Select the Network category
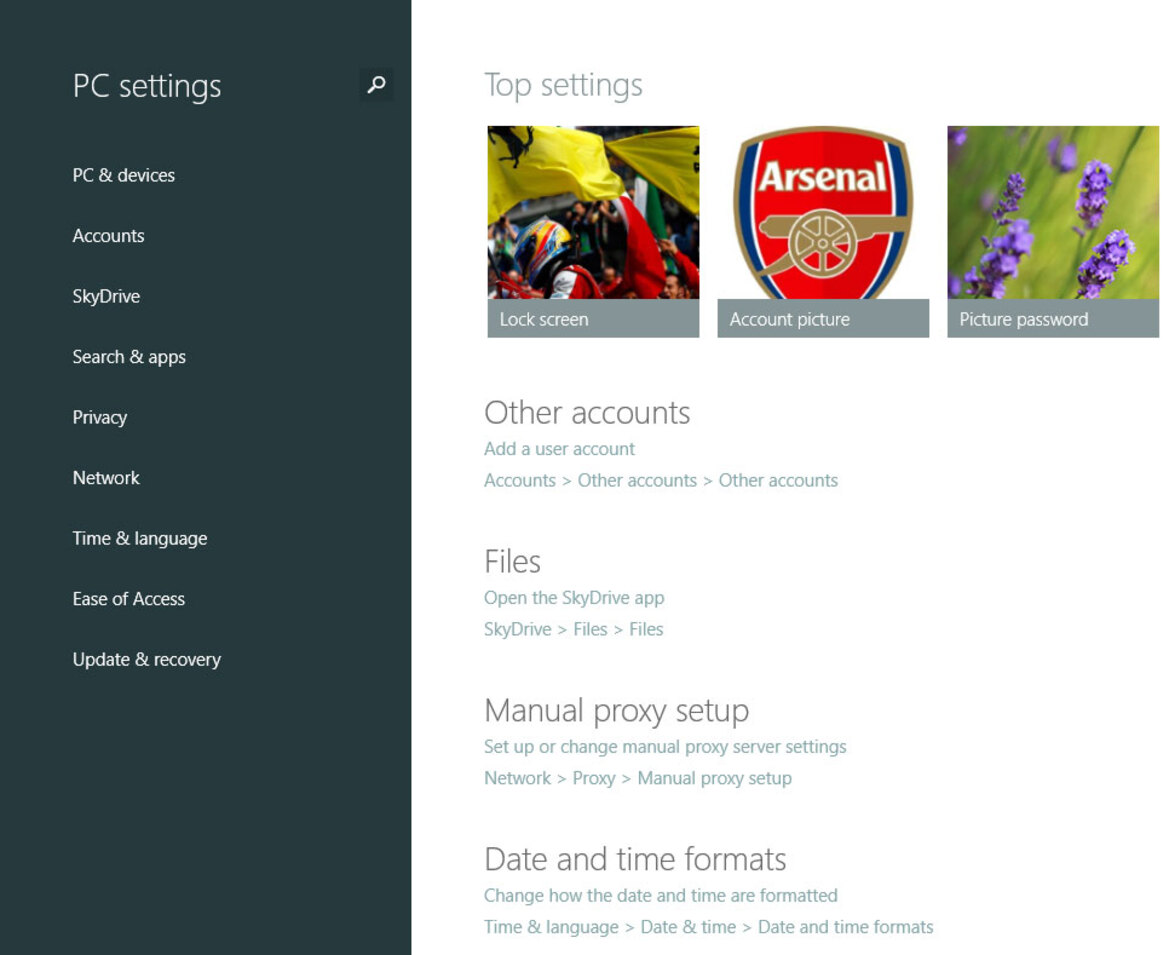The image size is (1169, 955). pos(106,478)
